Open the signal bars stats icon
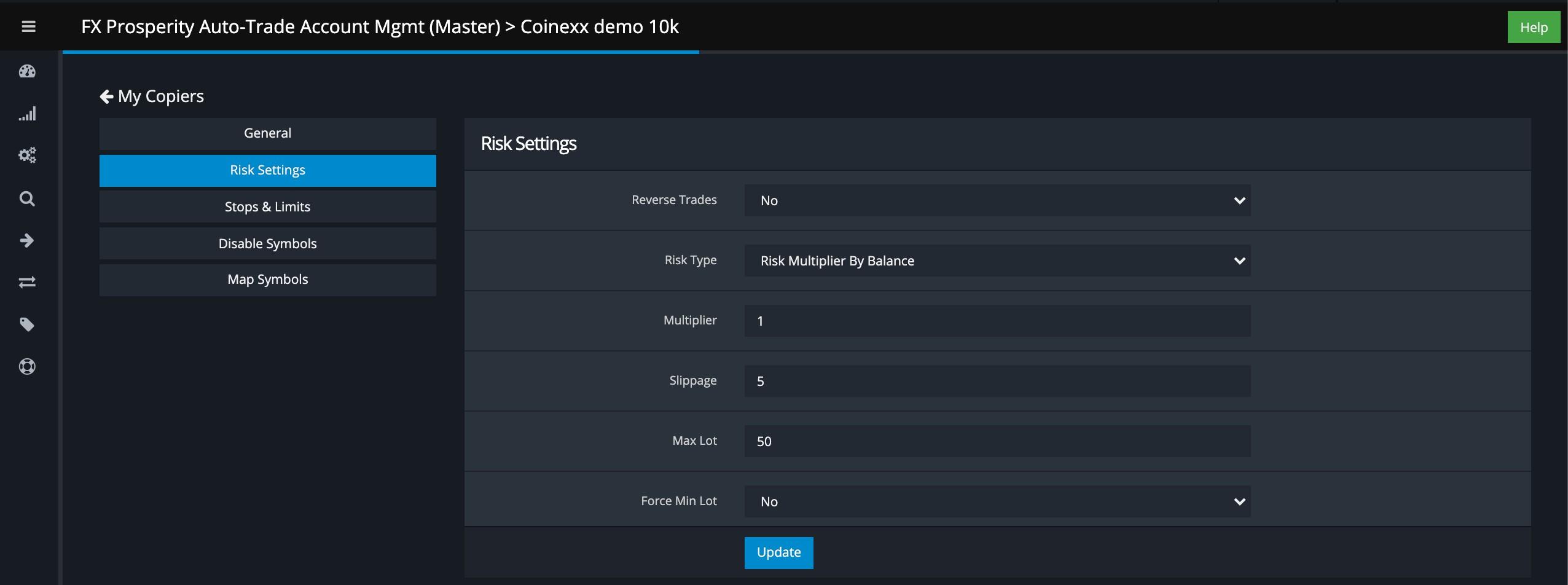Image resolution: width=1568 pixels, height=585 pixels. [27, 114]
